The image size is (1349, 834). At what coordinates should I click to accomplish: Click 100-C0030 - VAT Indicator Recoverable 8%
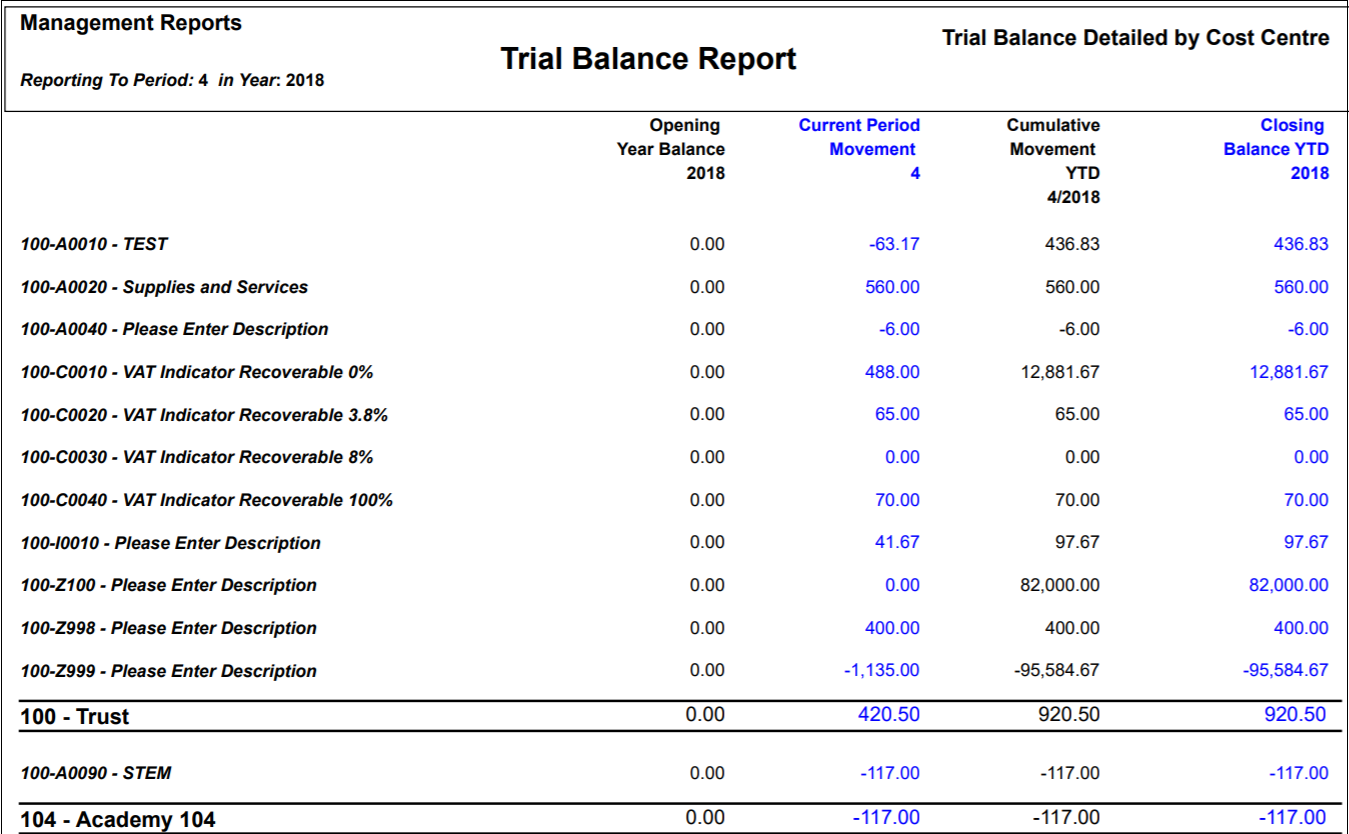(x=197, y=457)
